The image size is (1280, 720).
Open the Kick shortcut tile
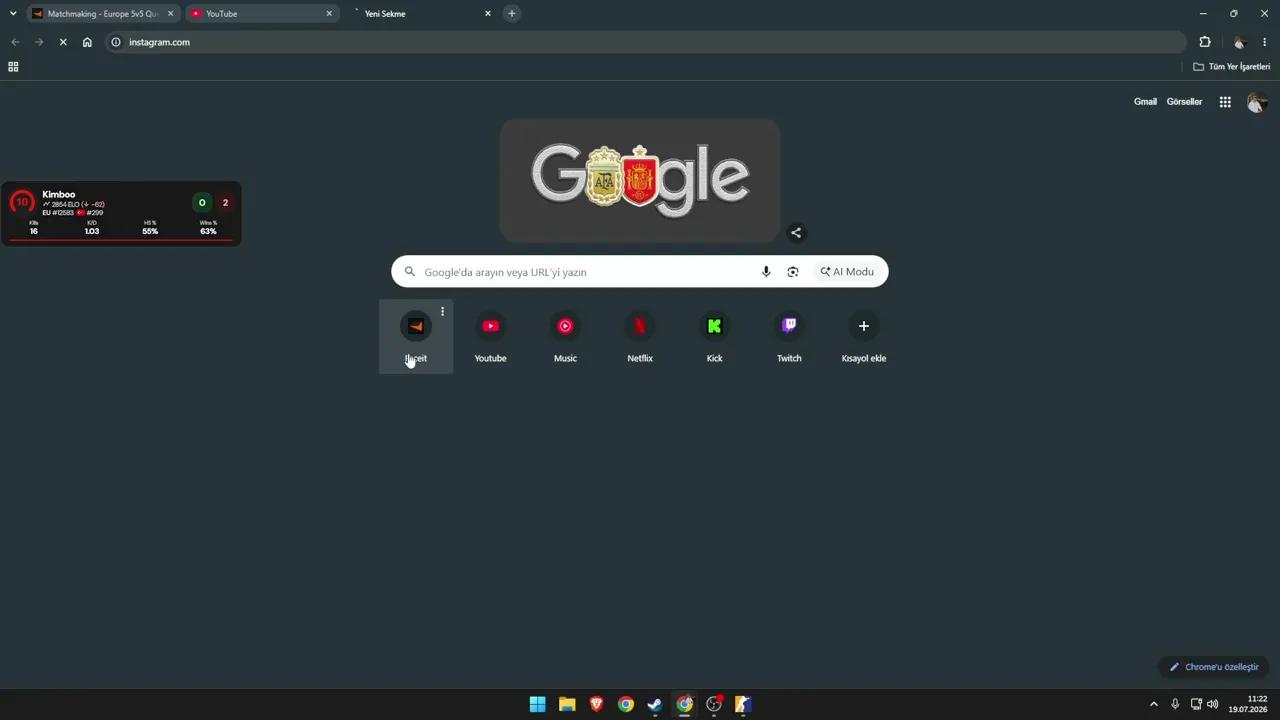pyautogui.click(x=714, y=337)
